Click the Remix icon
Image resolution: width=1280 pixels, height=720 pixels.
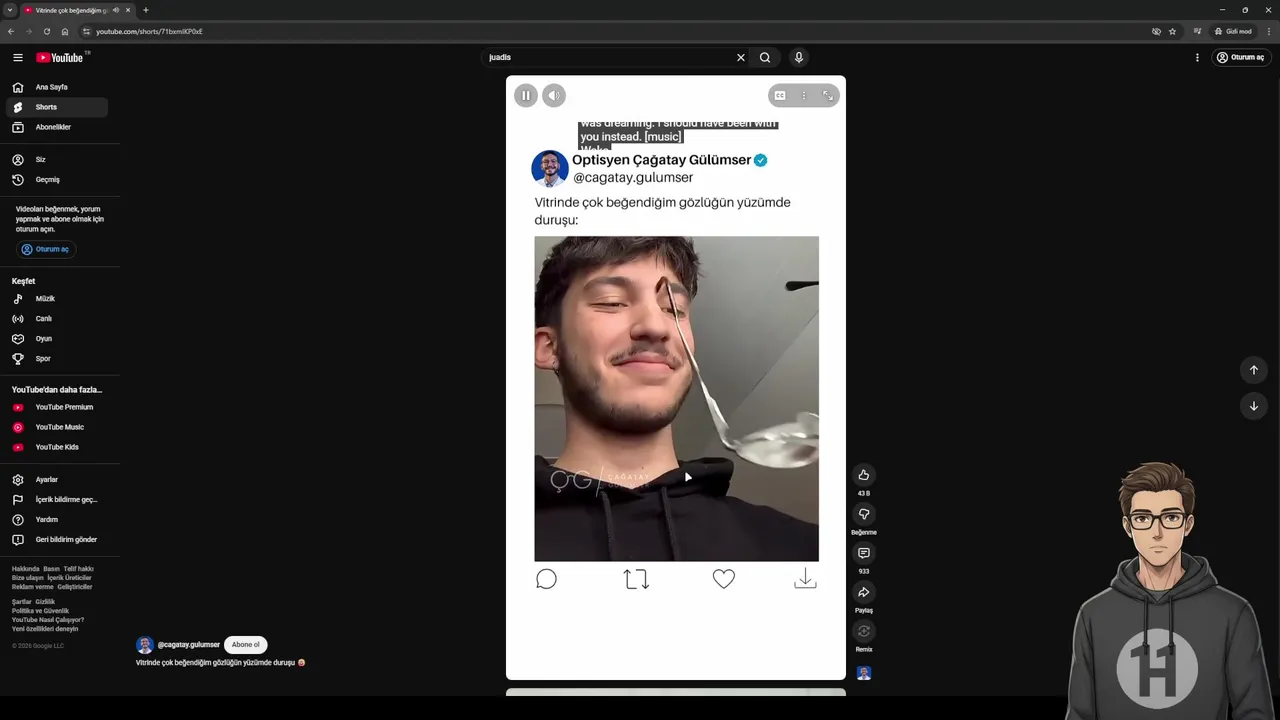864,631
